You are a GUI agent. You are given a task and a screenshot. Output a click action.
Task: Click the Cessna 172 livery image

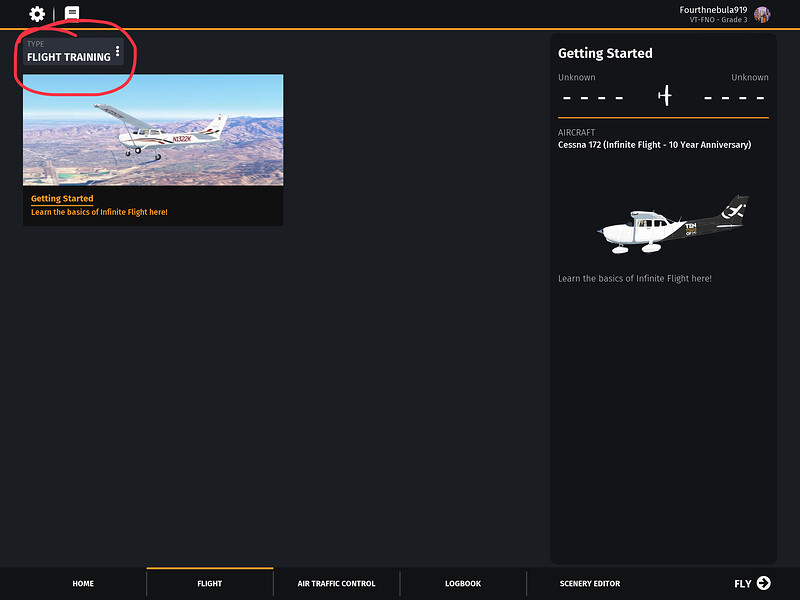point(673,224)
